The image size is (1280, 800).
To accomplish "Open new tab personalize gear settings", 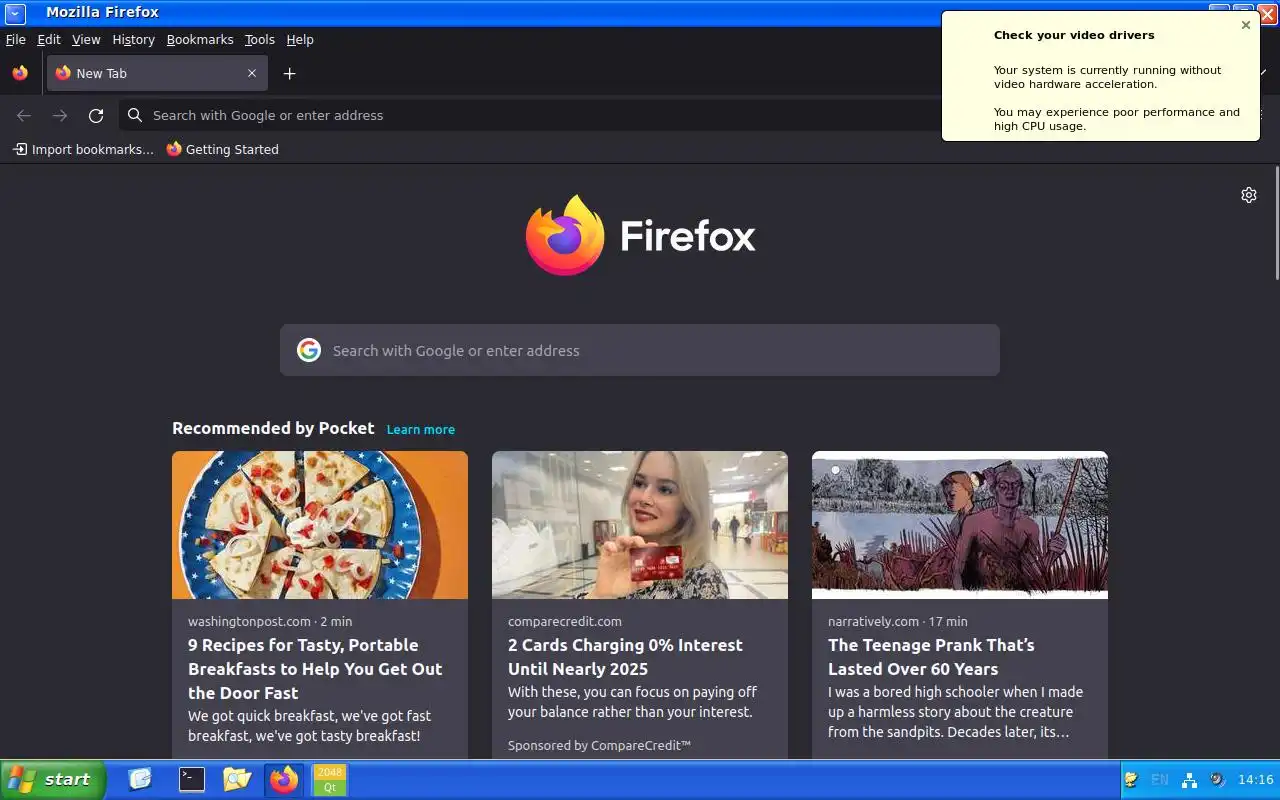I will click(1248, 195).
